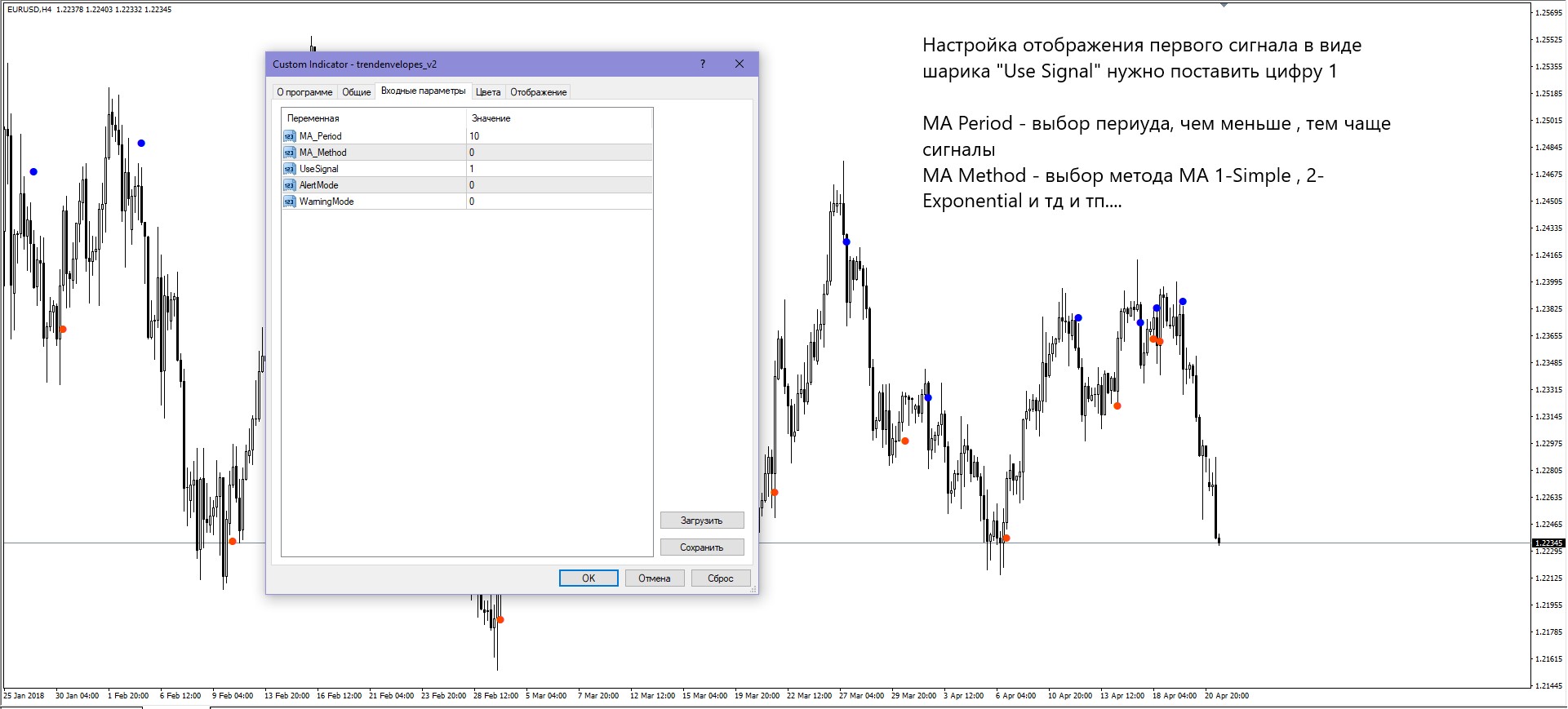The height and width of the screenshot is (709, 1568).
Task: Click the 'Сохранить' button
Action: [x=702, y=547]
